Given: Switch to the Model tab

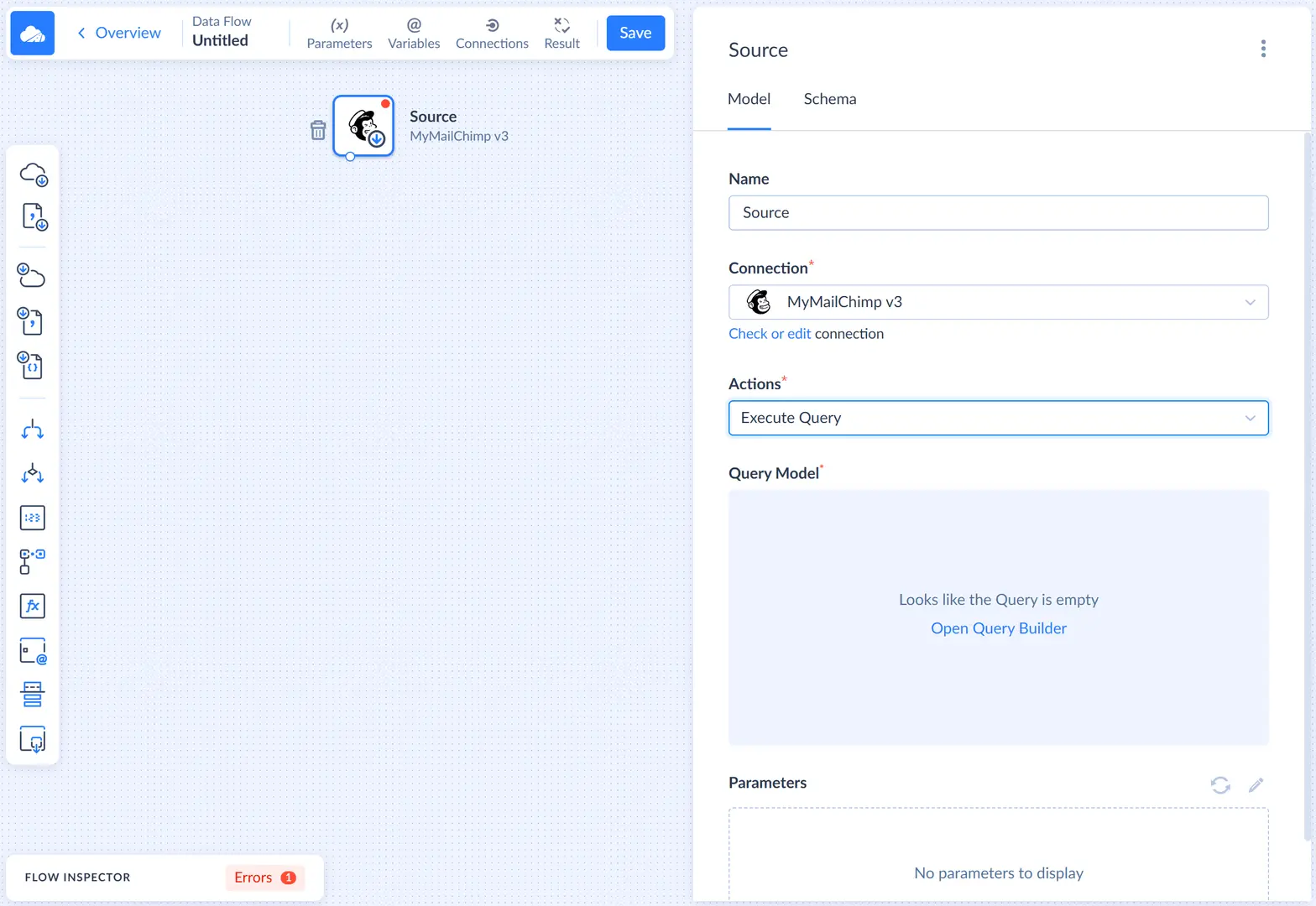Looking at the screenshot, I should [x=749, y=99].
